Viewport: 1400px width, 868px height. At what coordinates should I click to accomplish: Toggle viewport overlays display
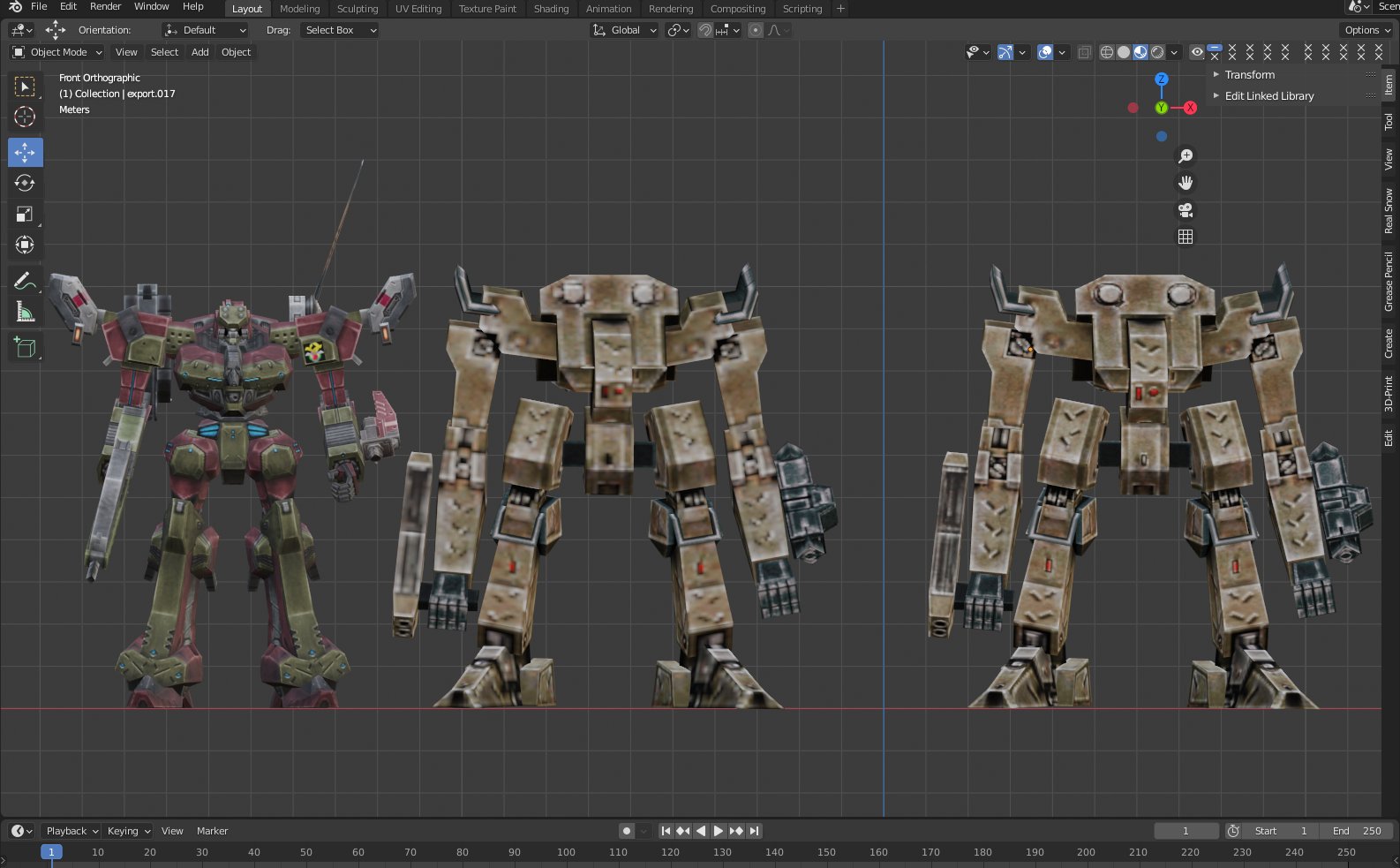[x=1045, y=52]
